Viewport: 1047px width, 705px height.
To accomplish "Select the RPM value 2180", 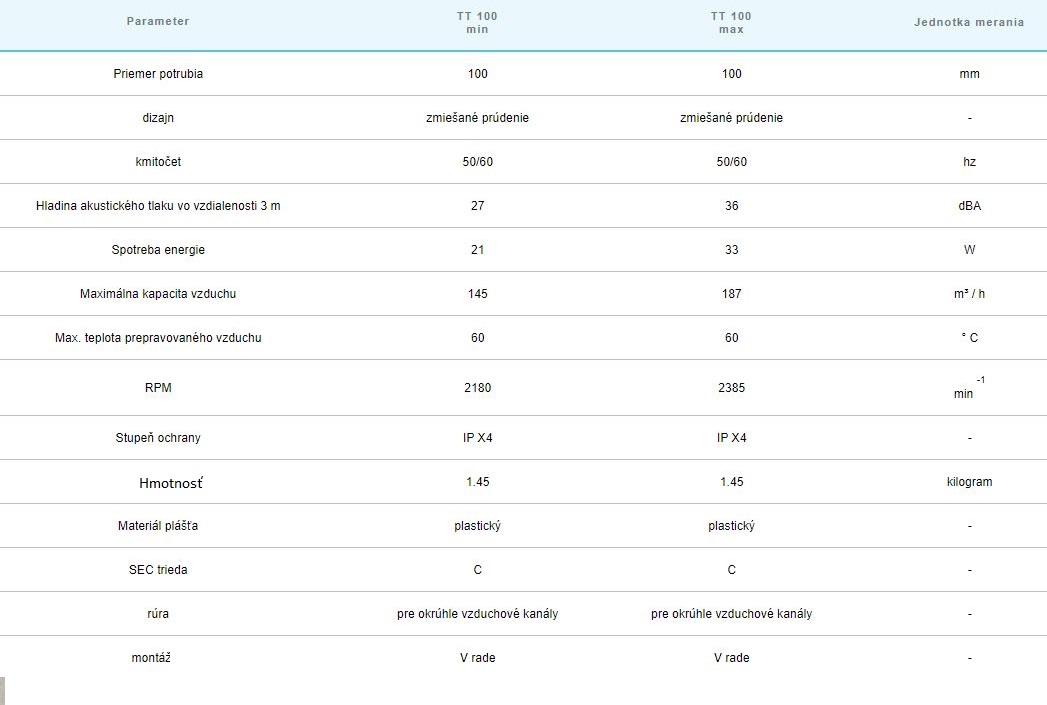I will point(477,388).
